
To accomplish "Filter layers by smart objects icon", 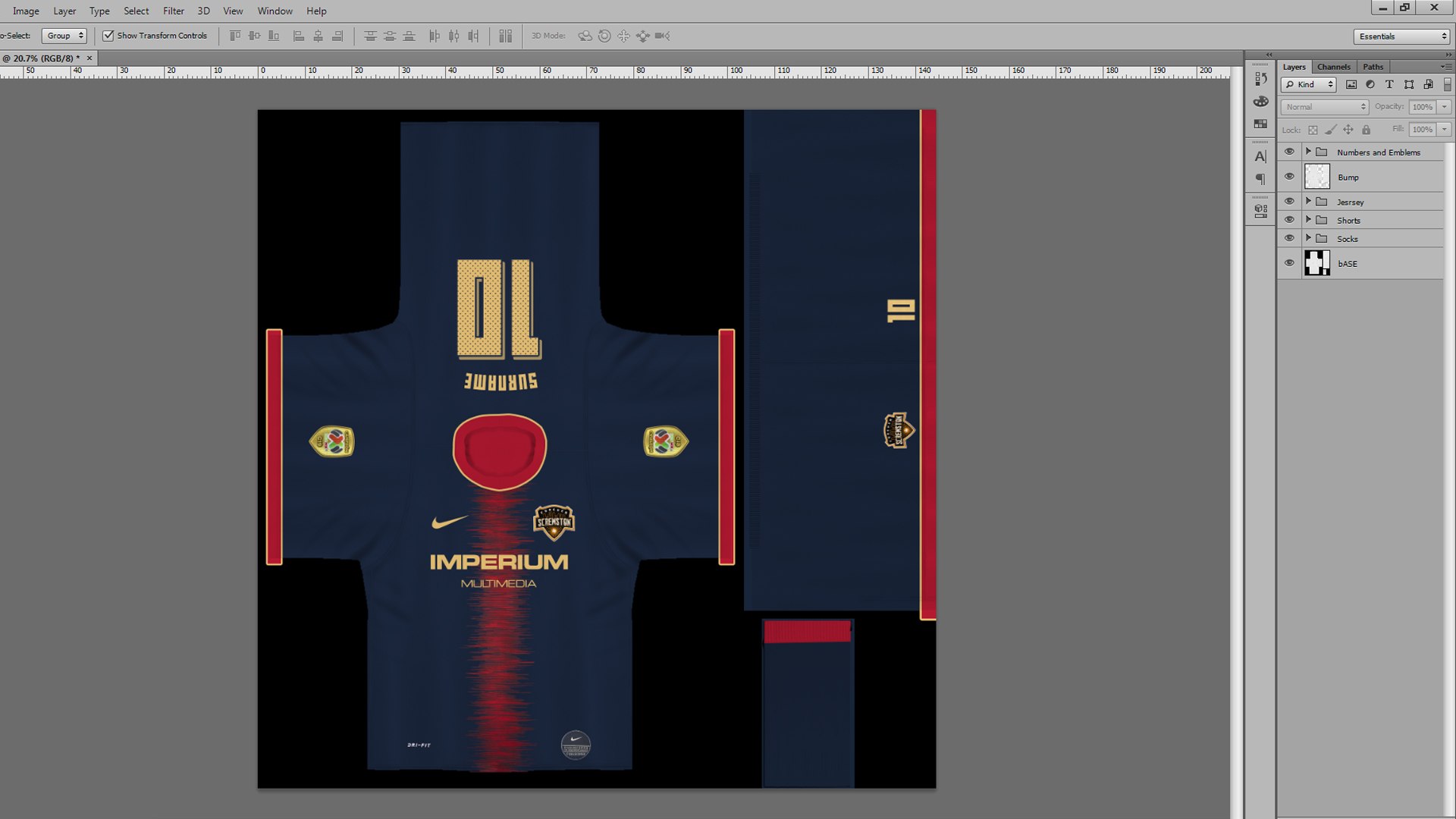I will pos(1428,84).
